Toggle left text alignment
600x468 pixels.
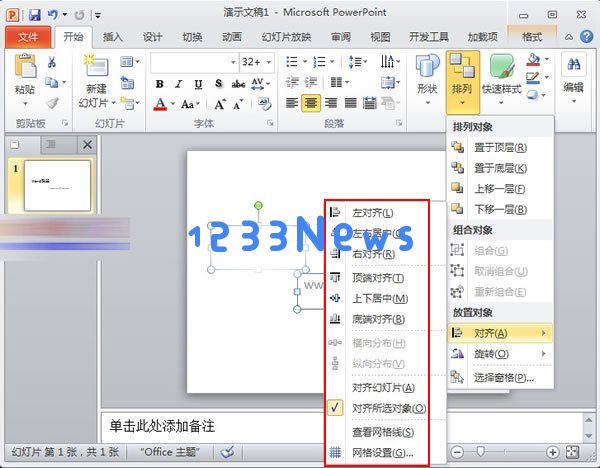click(x=292, y=103)
